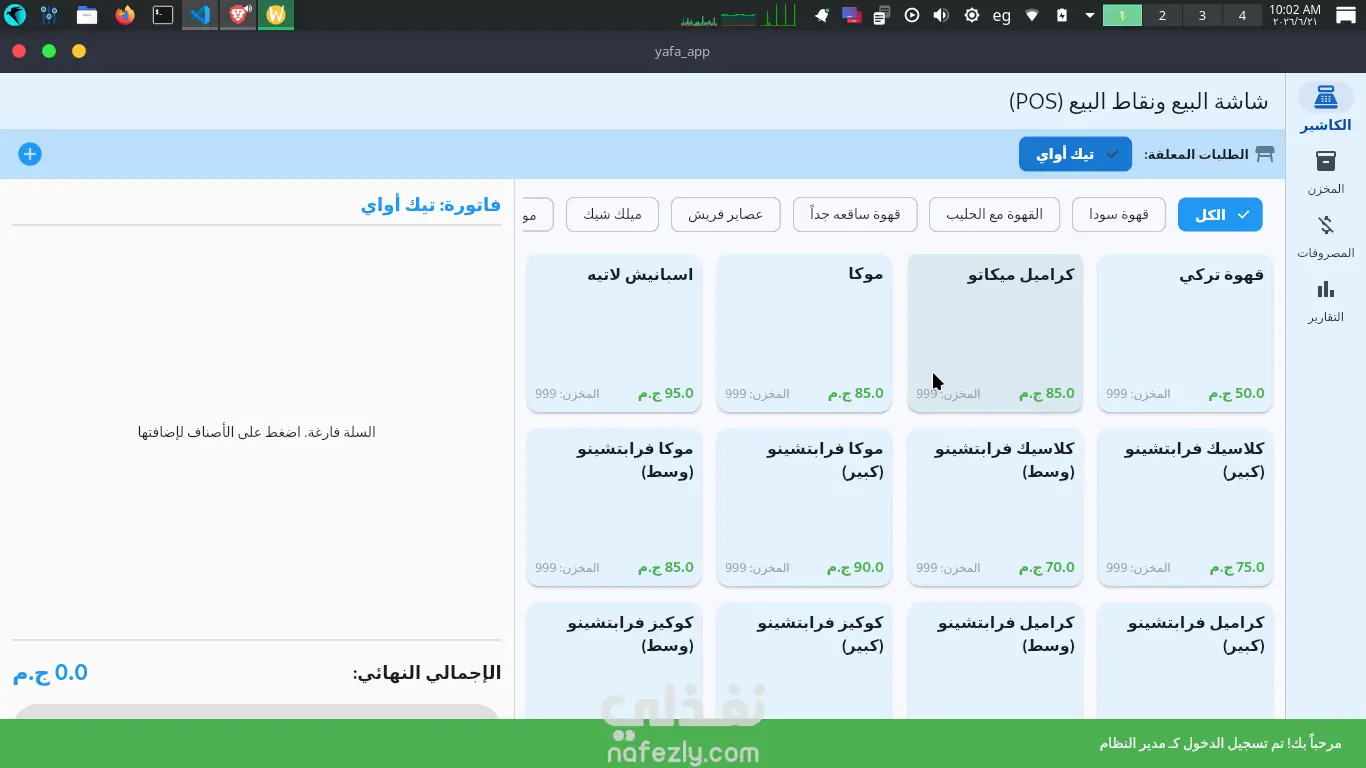Screen dimensions: 1366x768
Task: Open the Brave browser from the panel
Action: [x=239, y=15]
